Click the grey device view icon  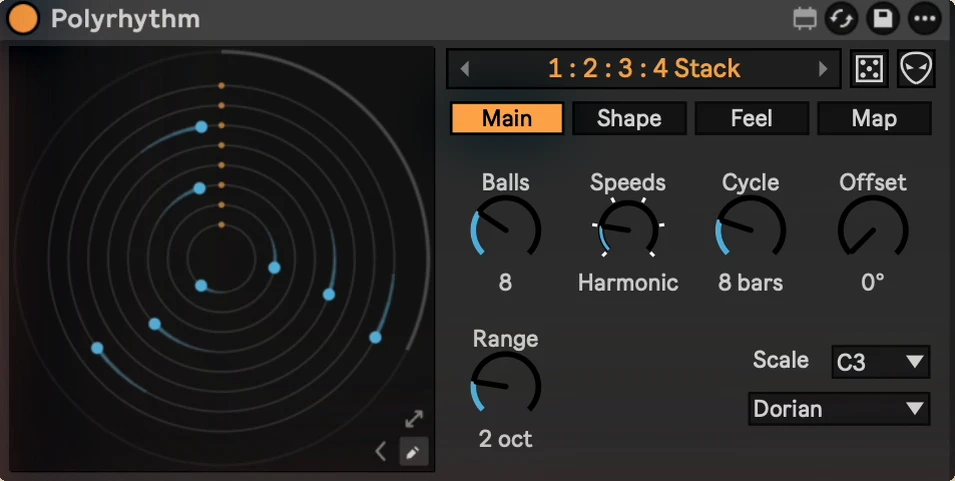(805, 19)
